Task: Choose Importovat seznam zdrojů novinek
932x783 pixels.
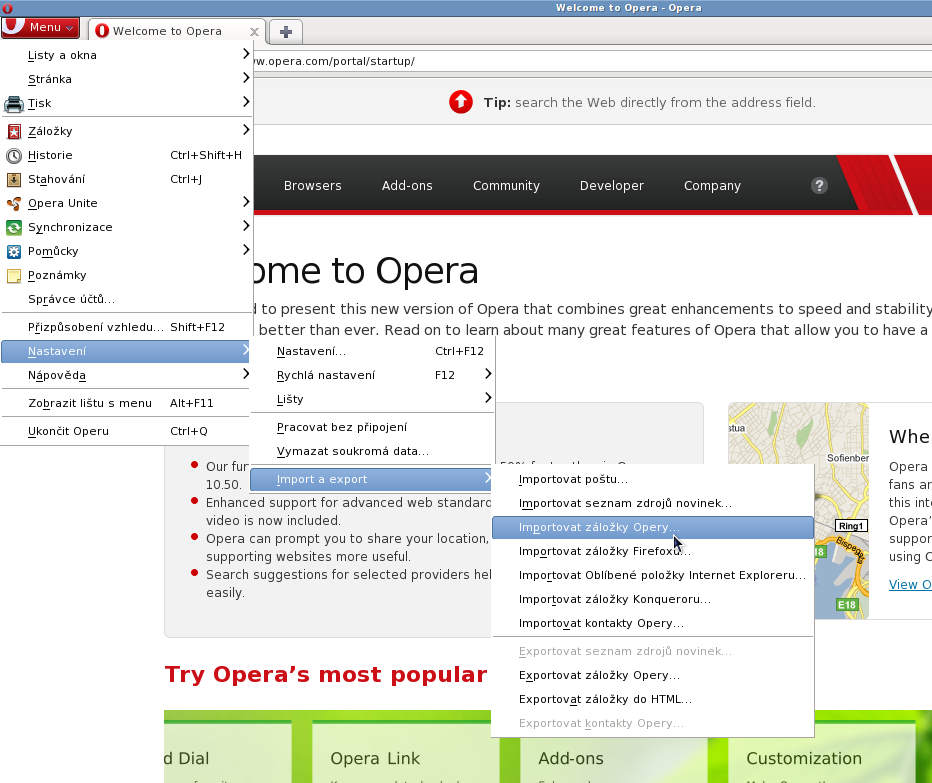Action: point(653,503)
